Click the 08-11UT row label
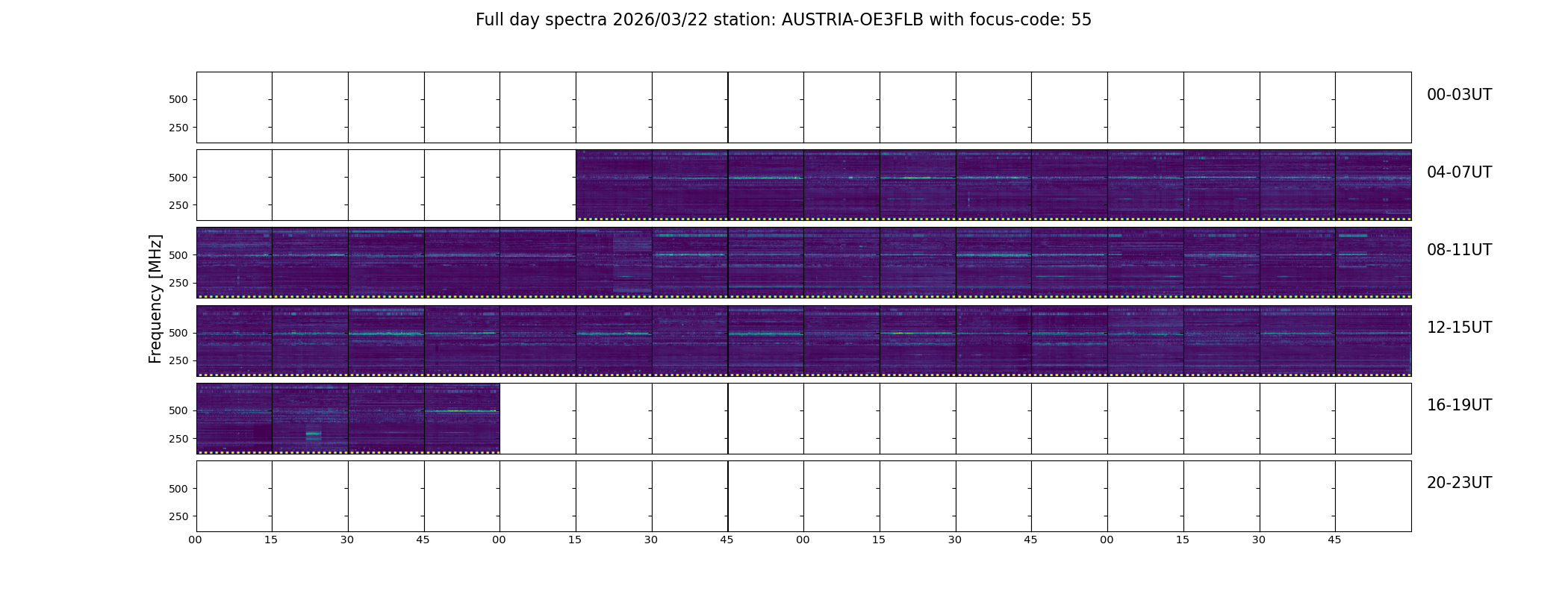Screen dimensions: 1568x597 [1459, 250]
